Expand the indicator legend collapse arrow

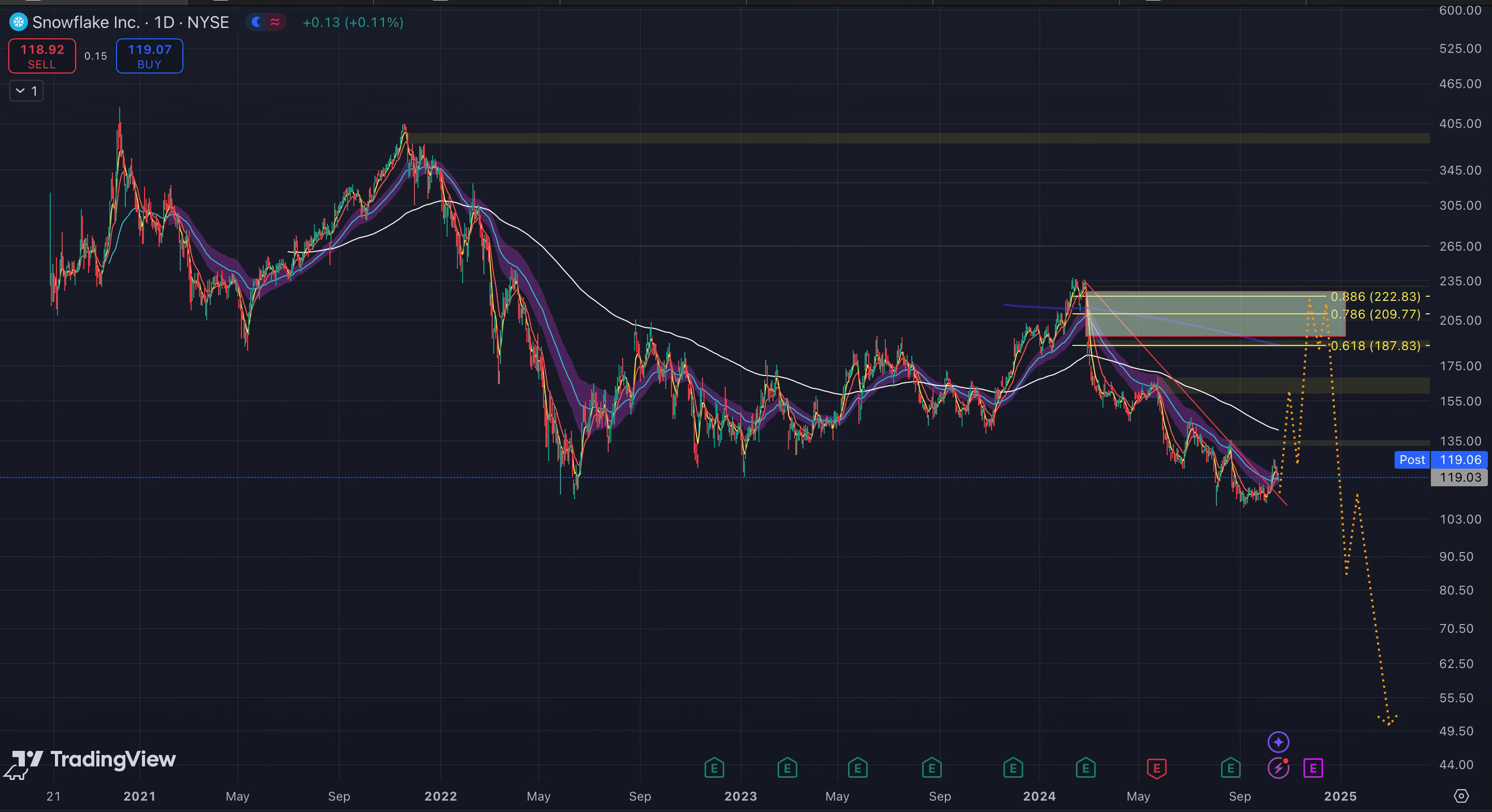pos(20,91)
